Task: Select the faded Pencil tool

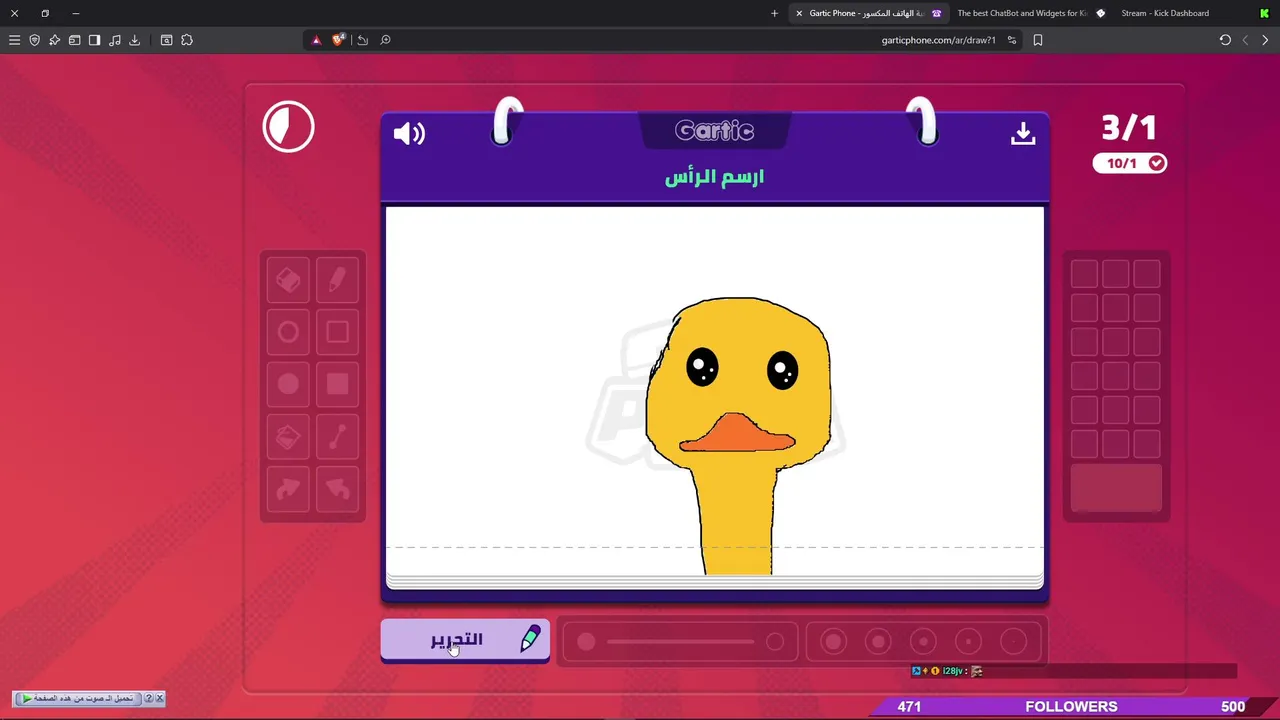Action: pyautogui.click(x=337, y=280)
